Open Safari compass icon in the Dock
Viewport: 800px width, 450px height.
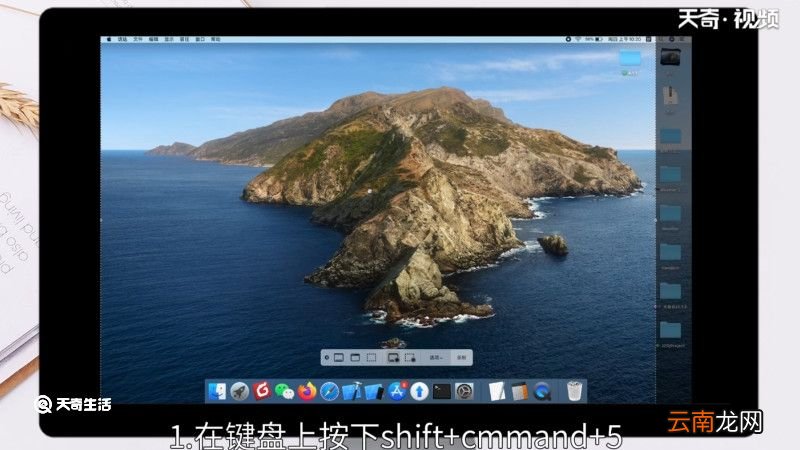click(329, 391)
